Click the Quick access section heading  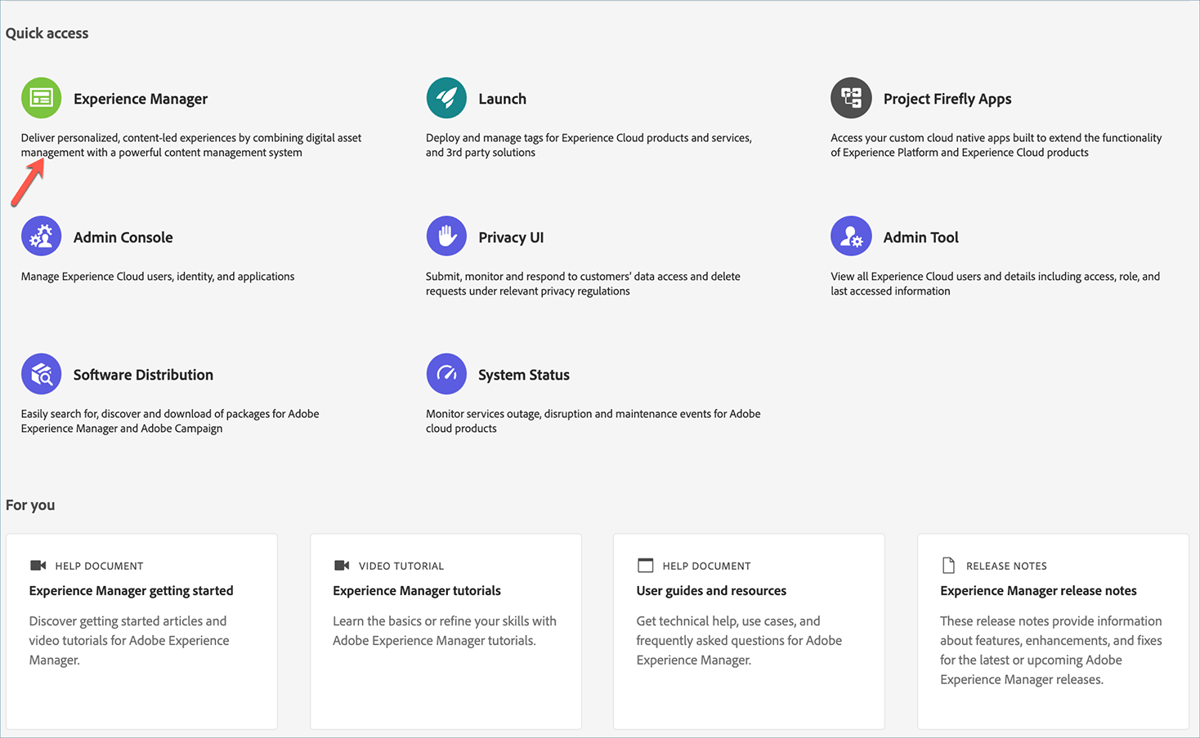[47, 32]
